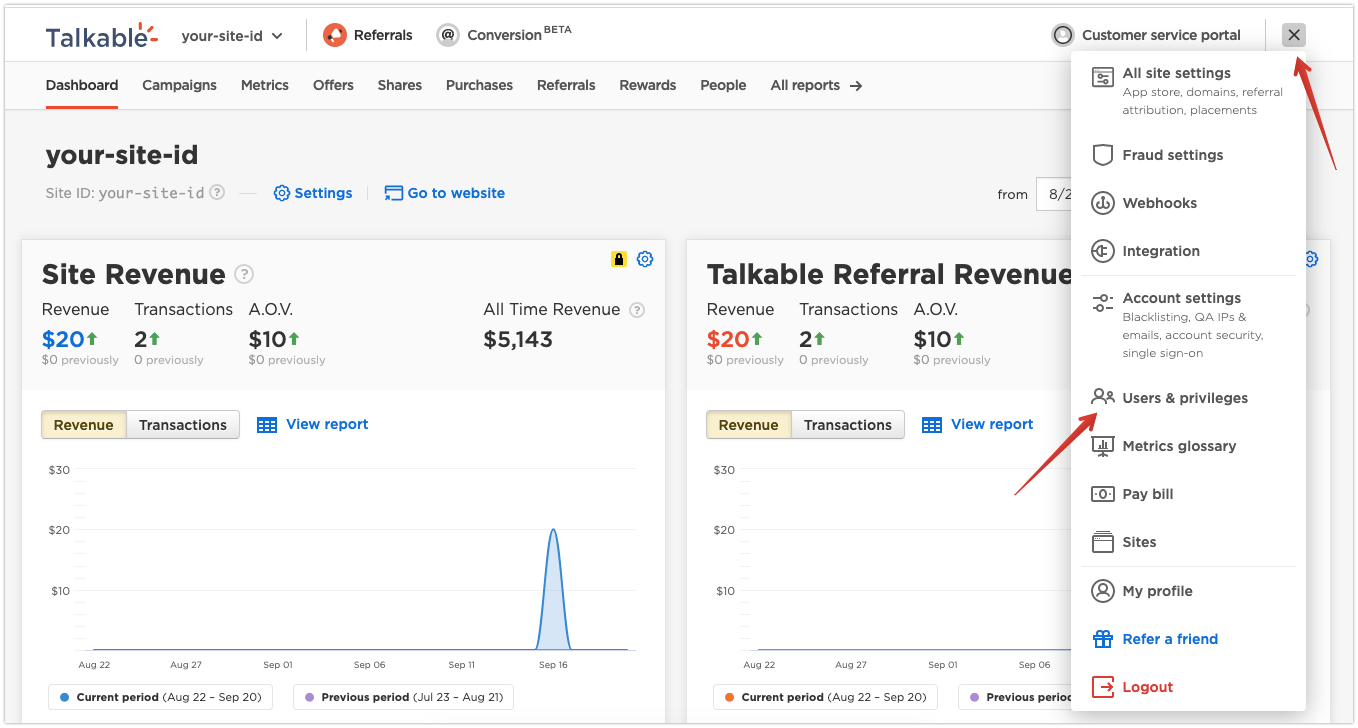Click the Sep 16 revenue peak in chart
This screenshot has height=728, width=1358.
553,531
